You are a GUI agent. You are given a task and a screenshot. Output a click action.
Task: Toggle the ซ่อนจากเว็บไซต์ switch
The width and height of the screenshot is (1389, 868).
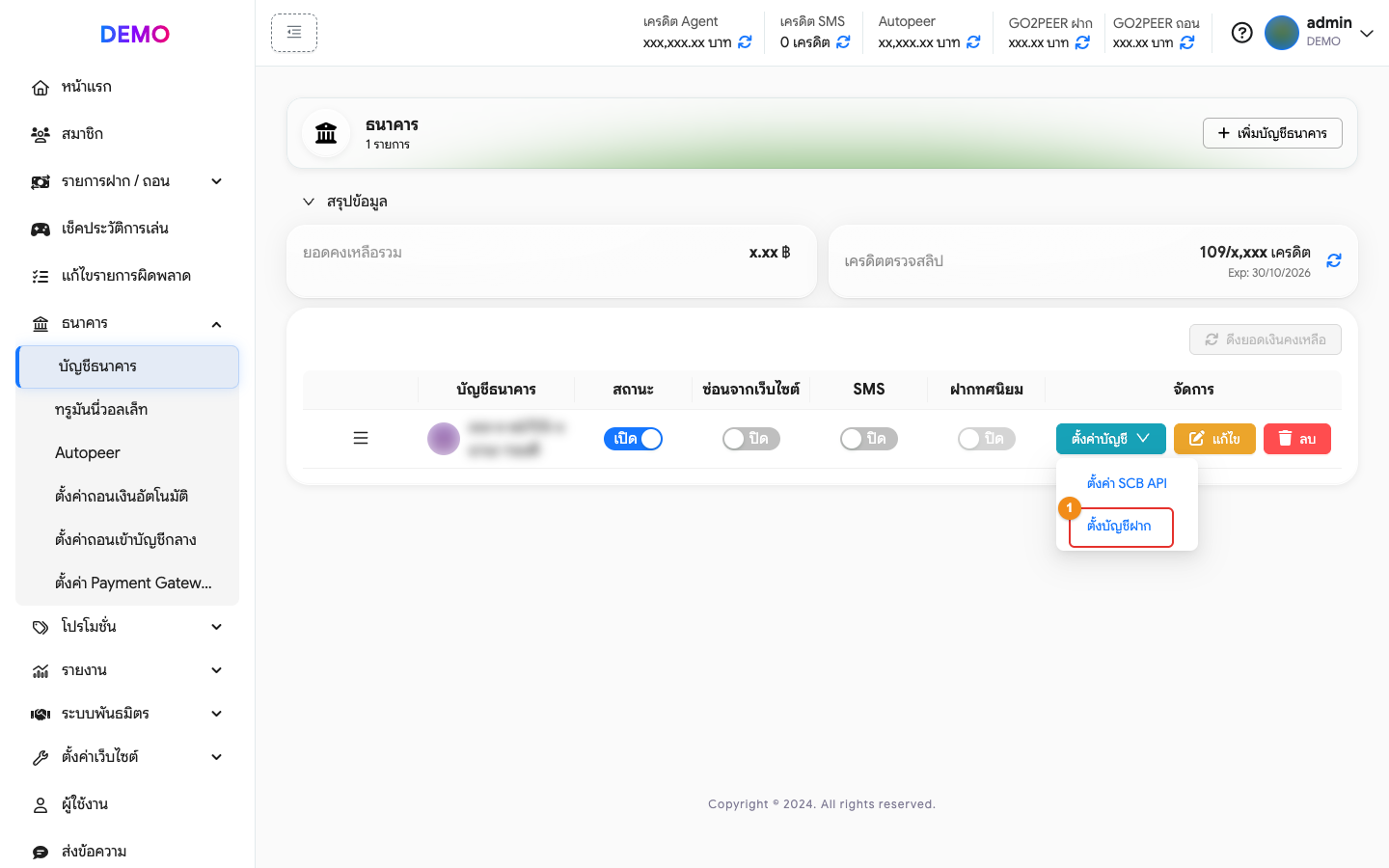pos(751,439)
